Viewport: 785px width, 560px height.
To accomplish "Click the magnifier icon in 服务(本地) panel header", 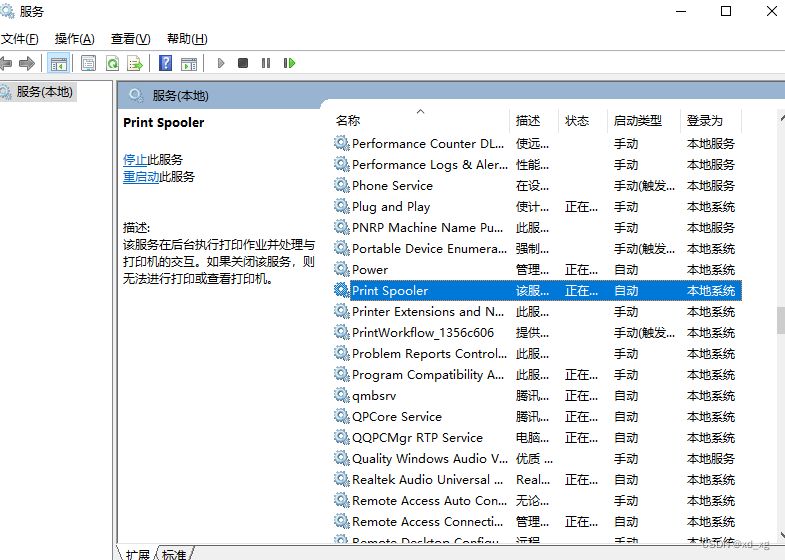I will point(136,95).
